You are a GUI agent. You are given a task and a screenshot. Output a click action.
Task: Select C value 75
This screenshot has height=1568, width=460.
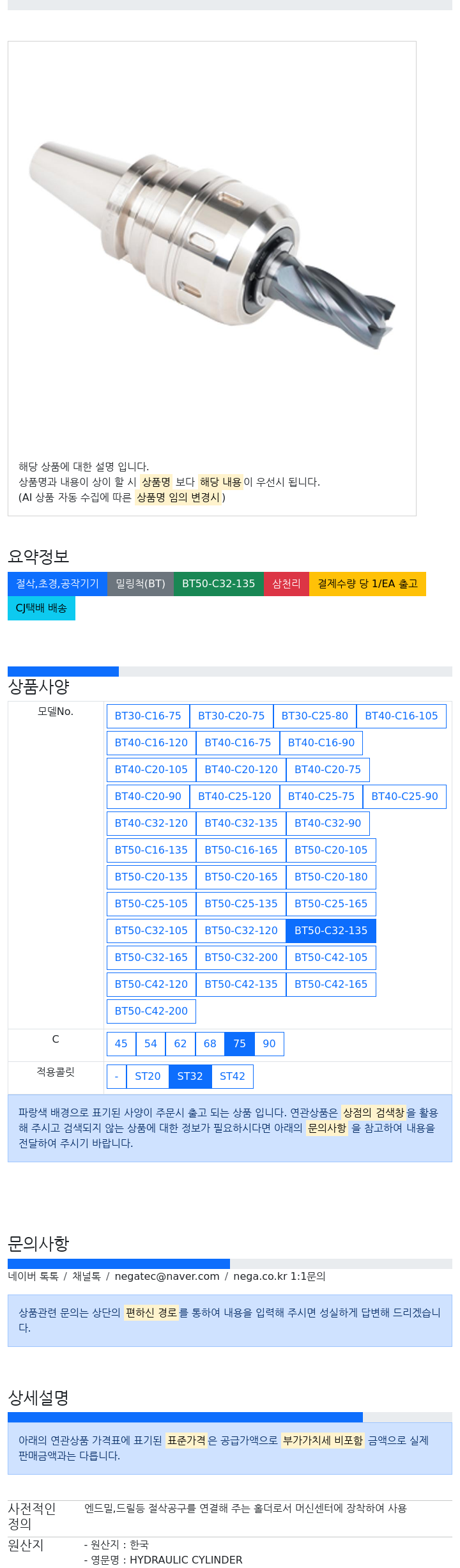(x=240, y=1043)
